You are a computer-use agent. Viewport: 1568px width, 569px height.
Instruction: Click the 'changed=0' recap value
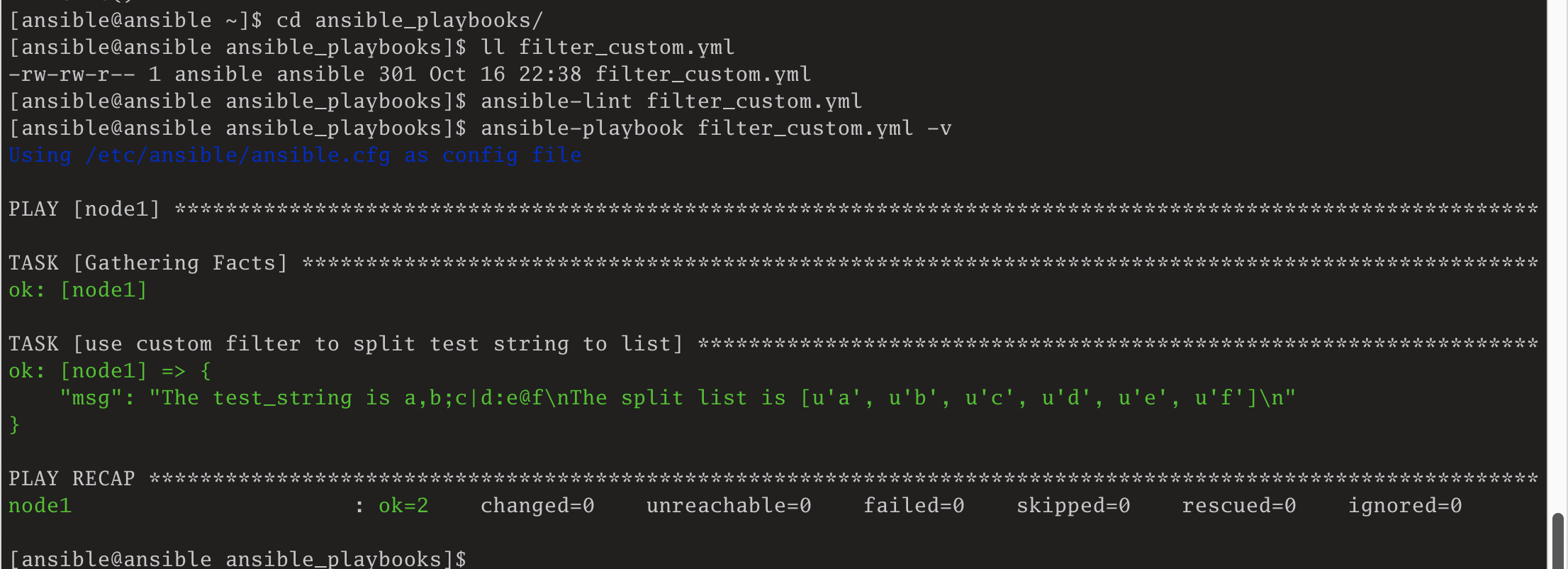coord(537,506)
